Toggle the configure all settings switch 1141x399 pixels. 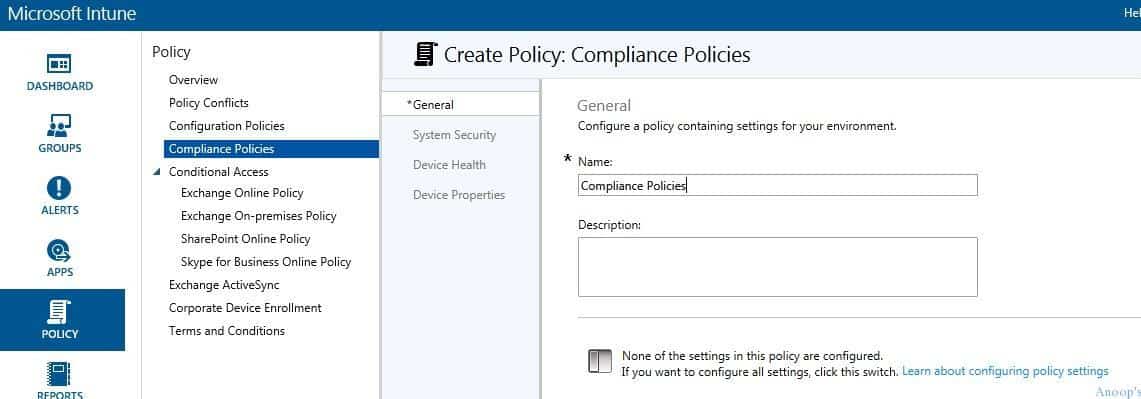click(600, 361)
